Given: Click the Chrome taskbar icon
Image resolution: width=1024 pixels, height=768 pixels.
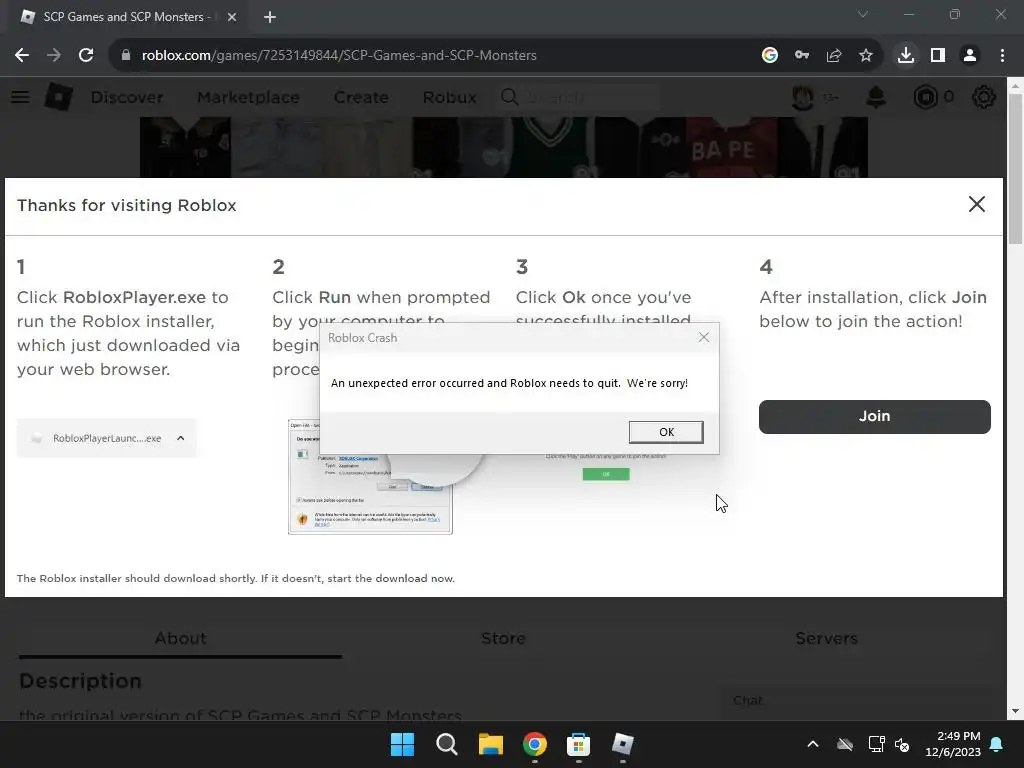Looking at the screenshot, I should [x=535, y=744].
